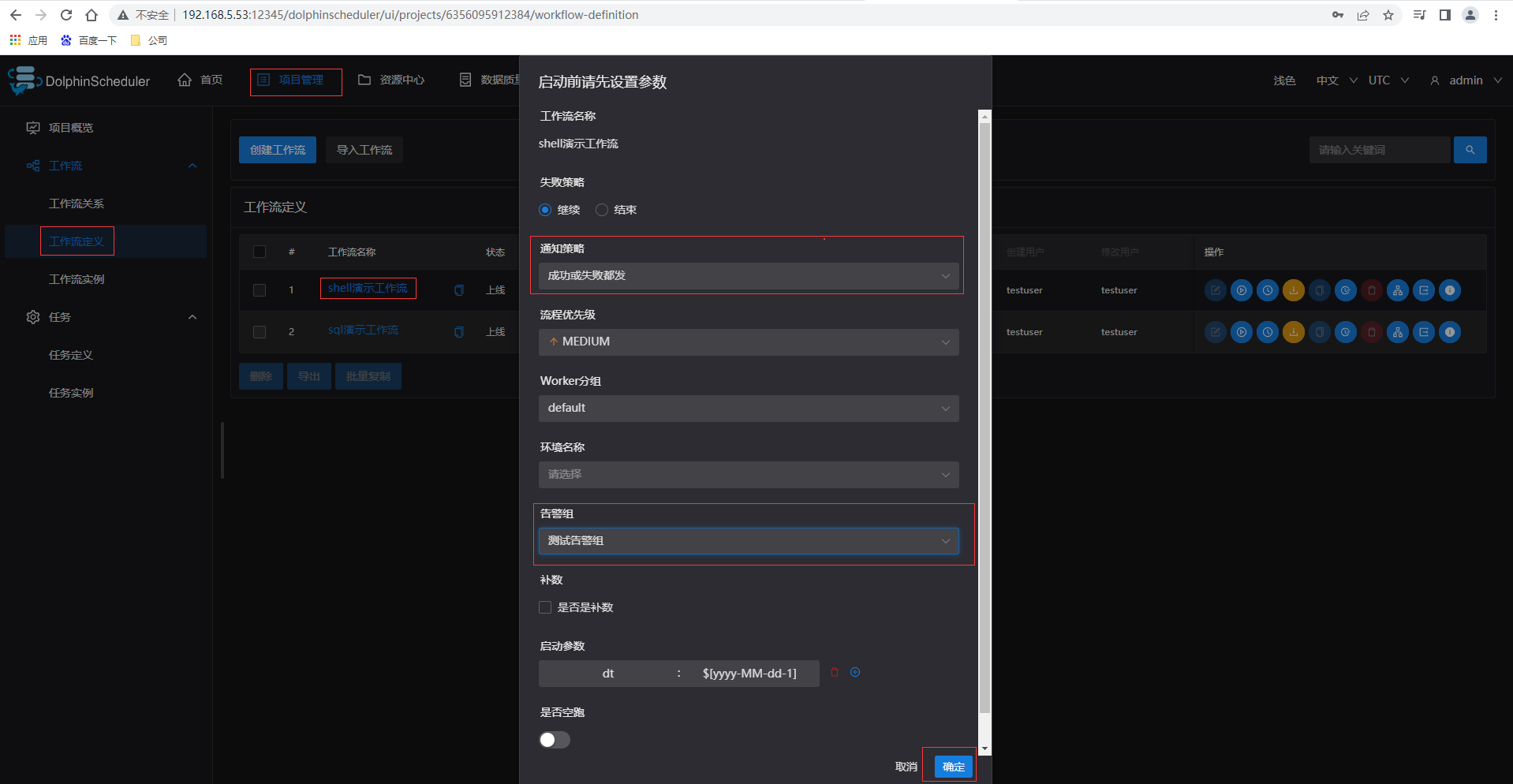Click orange offline icon in first workflow row
1513x784 pixels.
pyautogui.click(x=1294, y=290)
